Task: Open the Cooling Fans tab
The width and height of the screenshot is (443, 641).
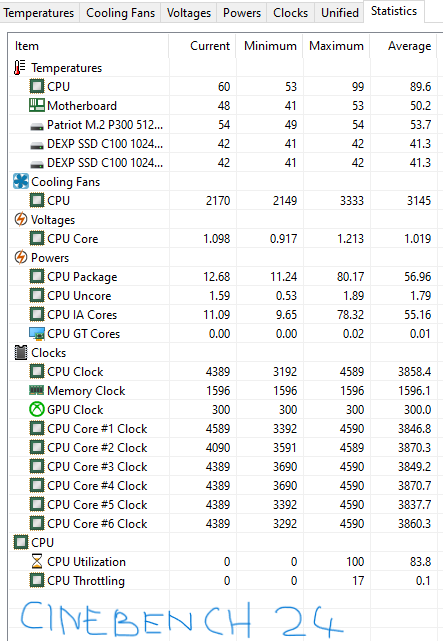Action: (120, 13)
